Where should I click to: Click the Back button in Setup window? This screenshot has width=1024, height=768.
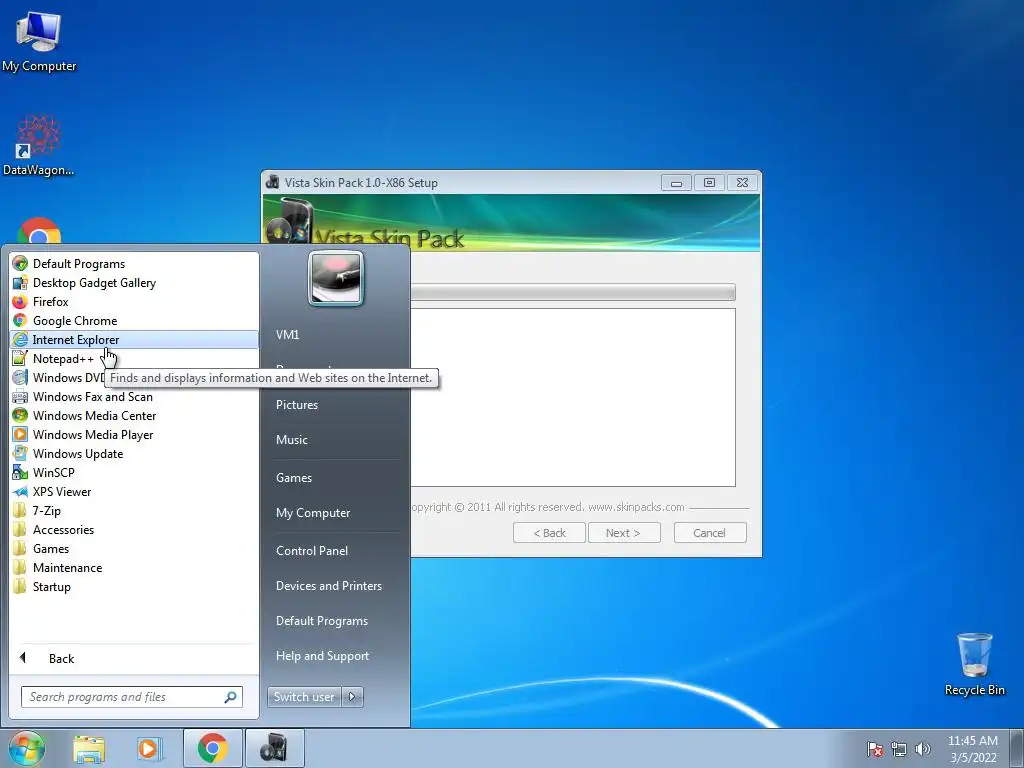[549, 533]
